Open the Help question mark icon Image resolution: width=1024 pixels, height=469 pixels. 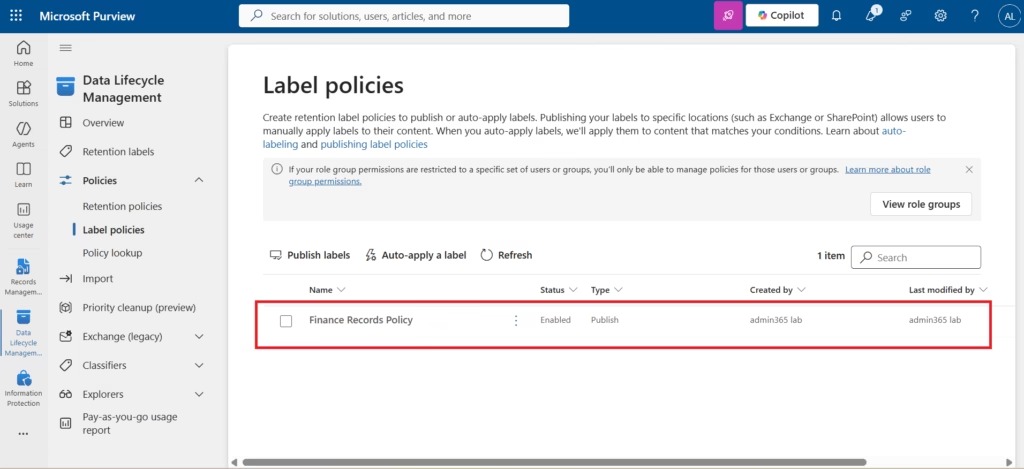click(975, 16)
